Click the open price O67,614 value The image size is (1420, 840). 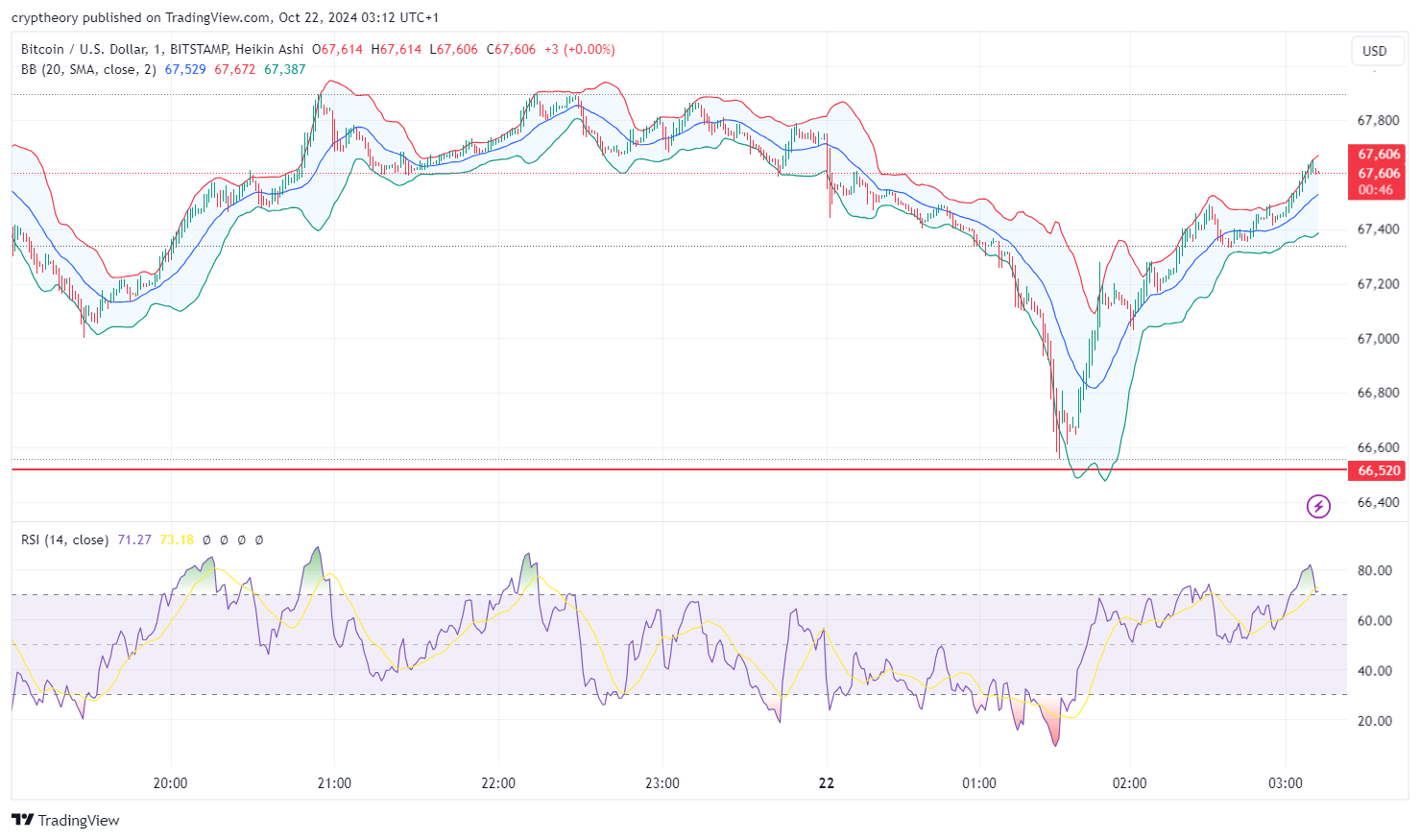pos(338,49)
